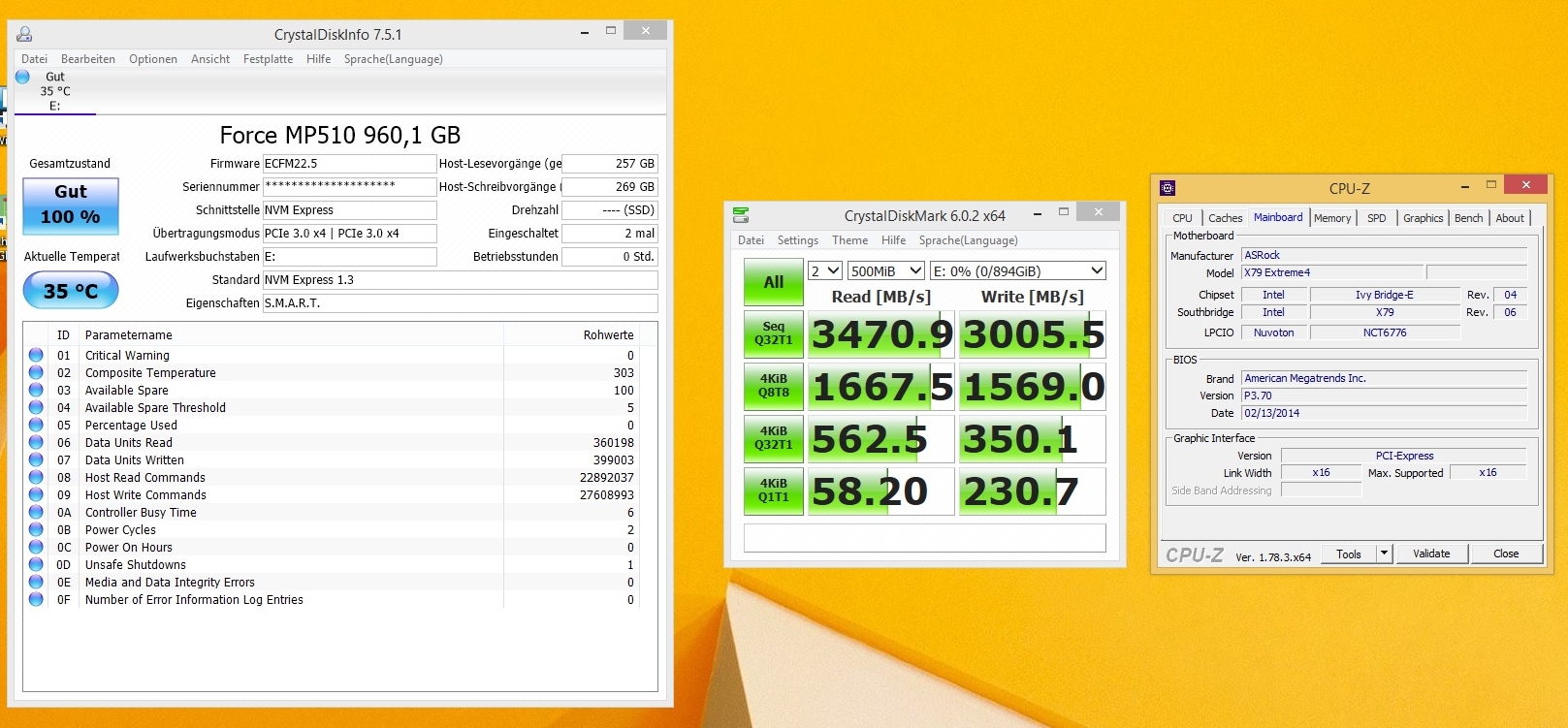Viewport: 1568px width, 728px height.
Task: Open the E: 0% (0/894GiB) drive dropdown
Action: (x=1018, y=271)
